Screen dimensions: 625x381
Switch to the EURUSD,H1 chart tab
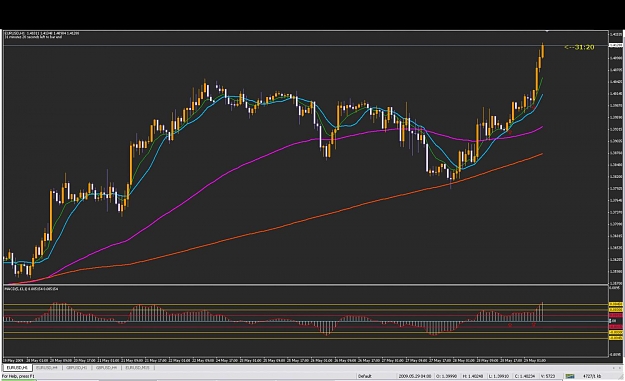coord(17,367)
